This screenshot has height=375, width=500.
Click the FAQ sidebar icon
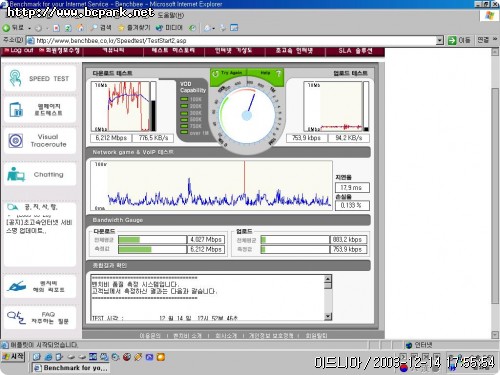pos(16,318)
